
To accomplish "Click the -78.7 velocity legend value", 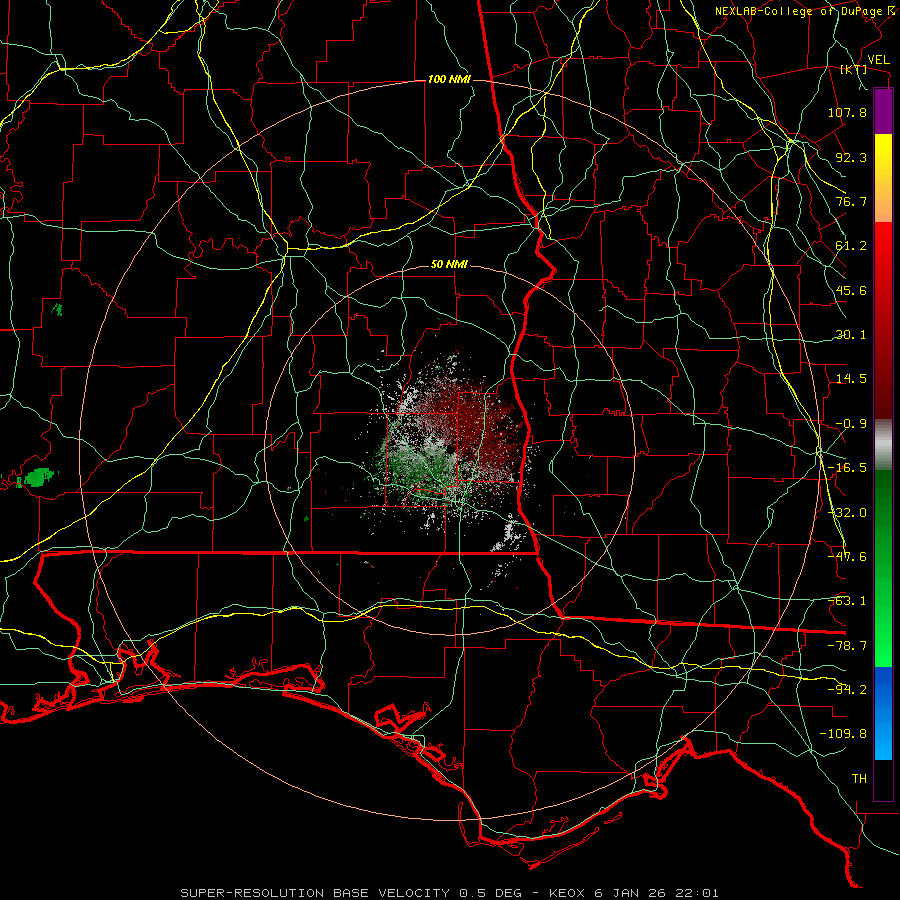I will (x=847, y=646).
